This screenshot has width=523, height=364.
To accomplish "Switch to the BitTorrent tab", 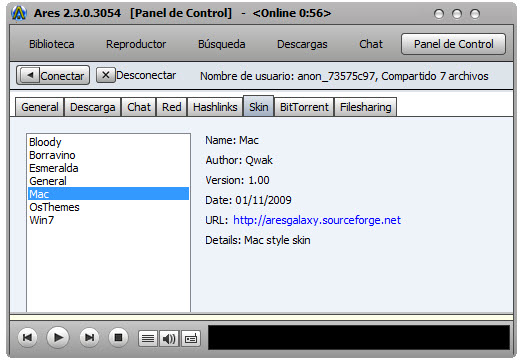I will click(304, 107).
